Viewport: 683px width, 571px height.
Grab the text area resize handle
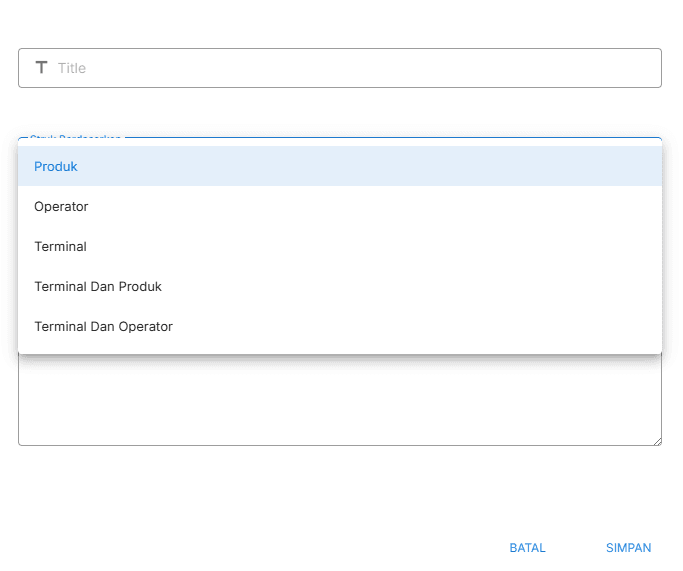tap(656, 440)
